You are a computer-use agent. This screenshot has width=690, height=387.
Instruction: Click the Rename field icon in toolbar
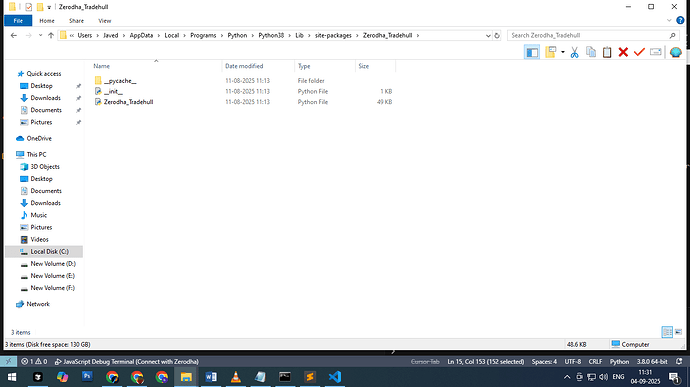656,52
